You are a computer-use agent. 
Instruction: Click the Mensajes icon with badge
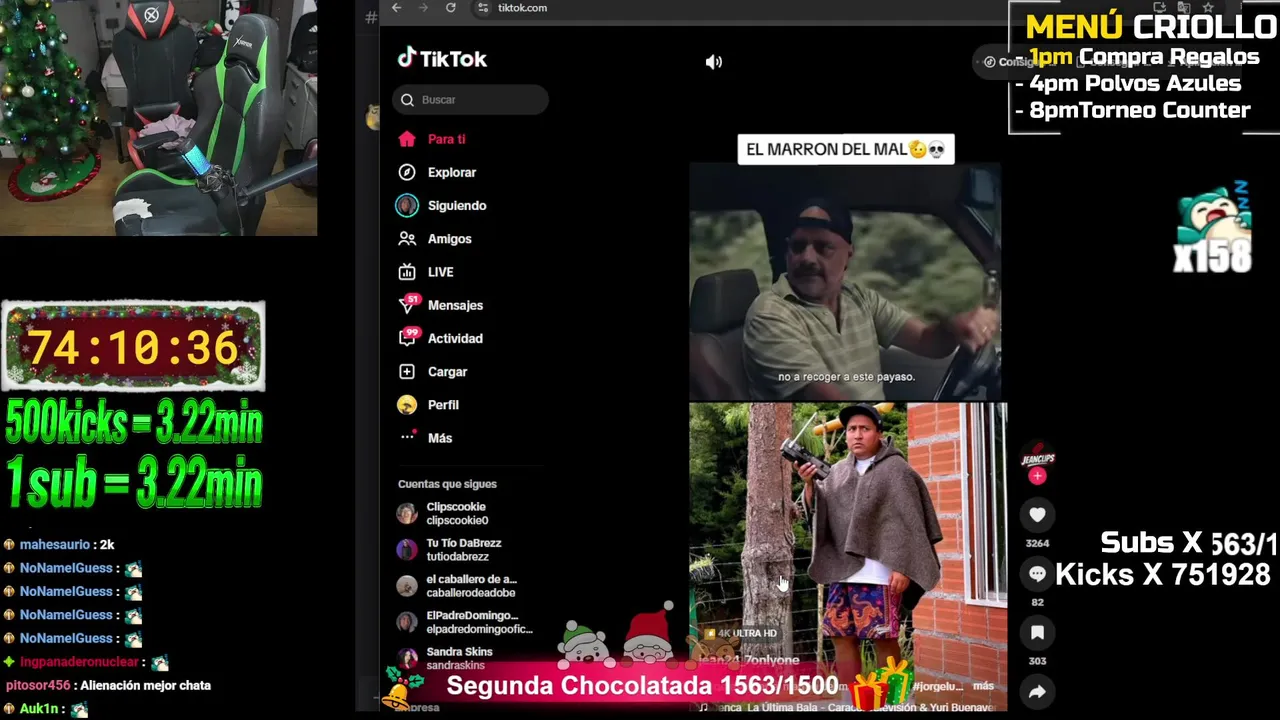[x=407, y=304]
